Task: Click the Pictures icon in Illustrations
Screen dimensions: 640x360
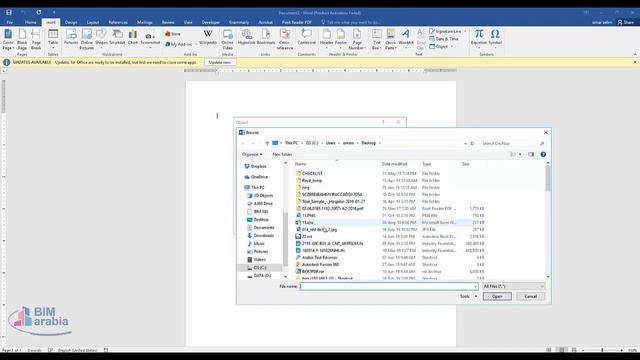Action: (x=71, y=37)
